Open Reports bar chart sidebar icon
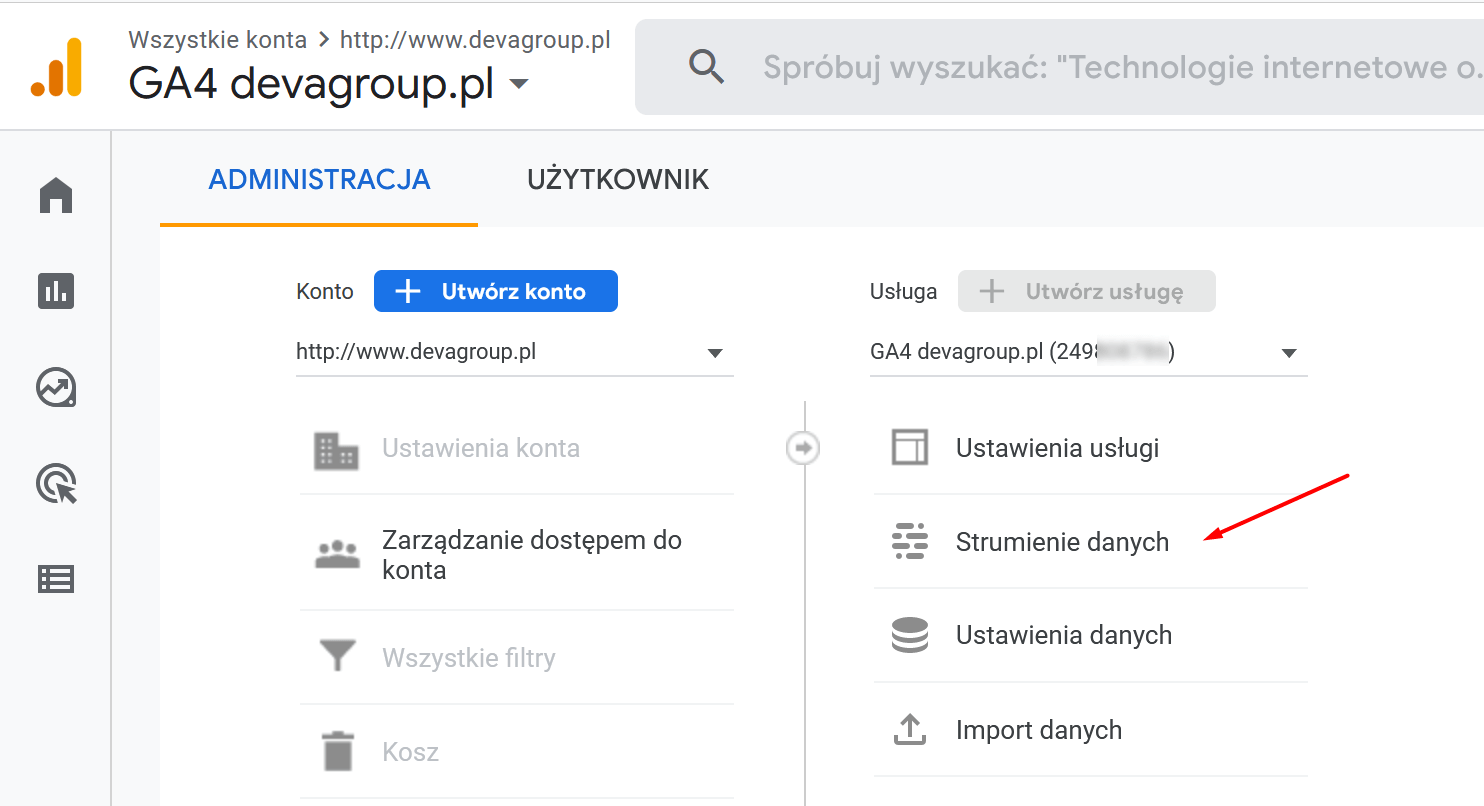The width and height of the screenshot is (1484, 806). 56,291
